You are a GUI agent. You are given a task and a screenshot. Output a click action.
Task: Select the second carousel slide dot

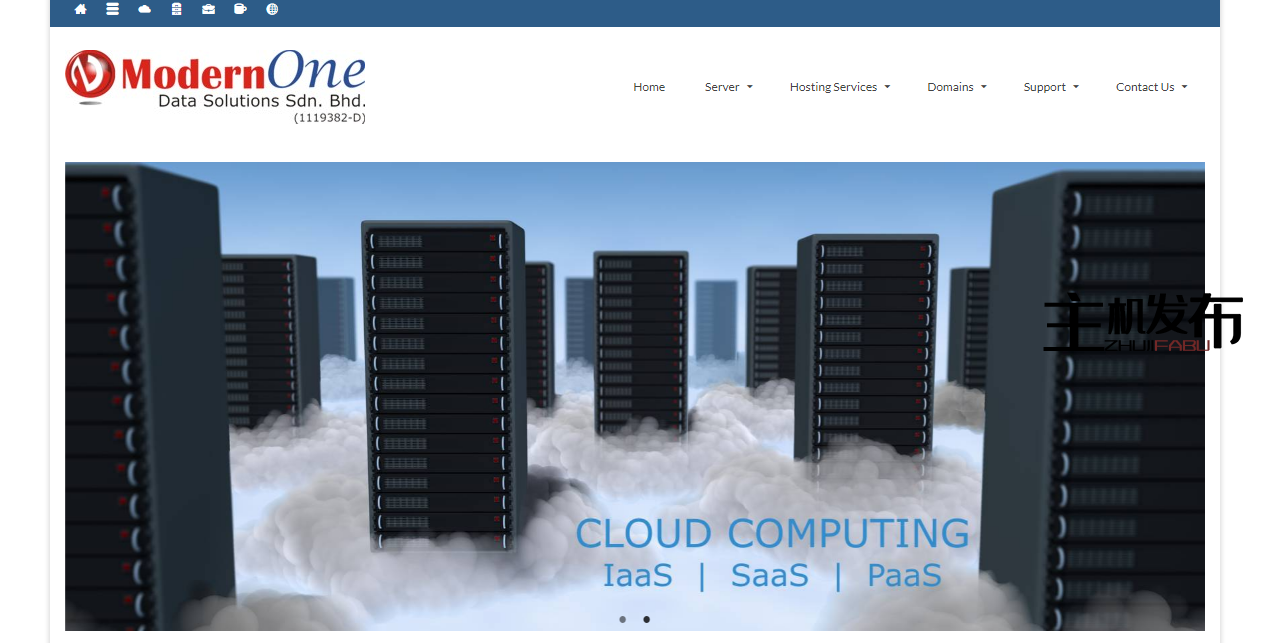pyautogui.click(x=646, y=619)
